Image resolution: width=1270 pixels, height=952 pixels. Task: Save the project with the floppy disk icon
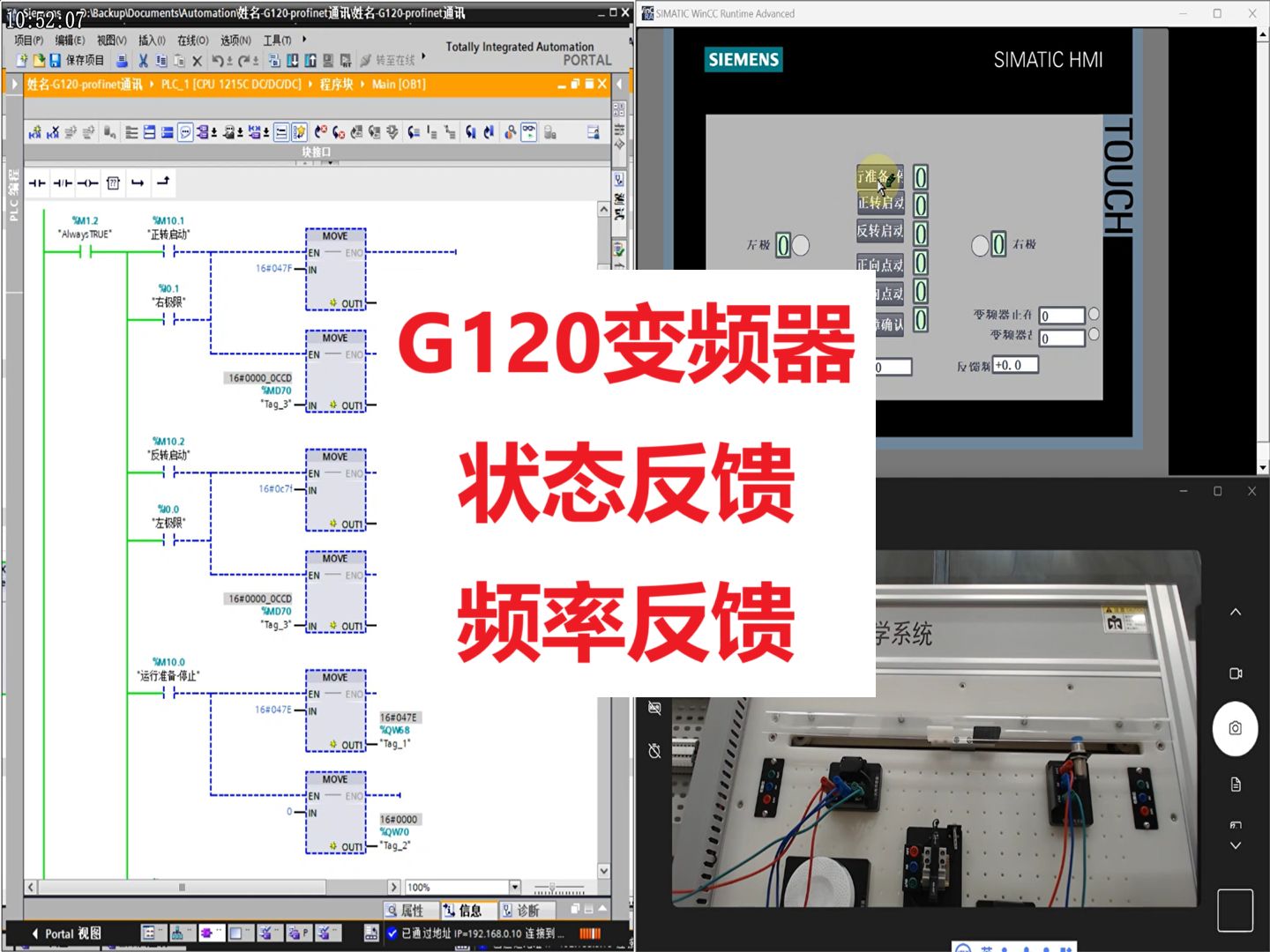(x=56, y=61)
